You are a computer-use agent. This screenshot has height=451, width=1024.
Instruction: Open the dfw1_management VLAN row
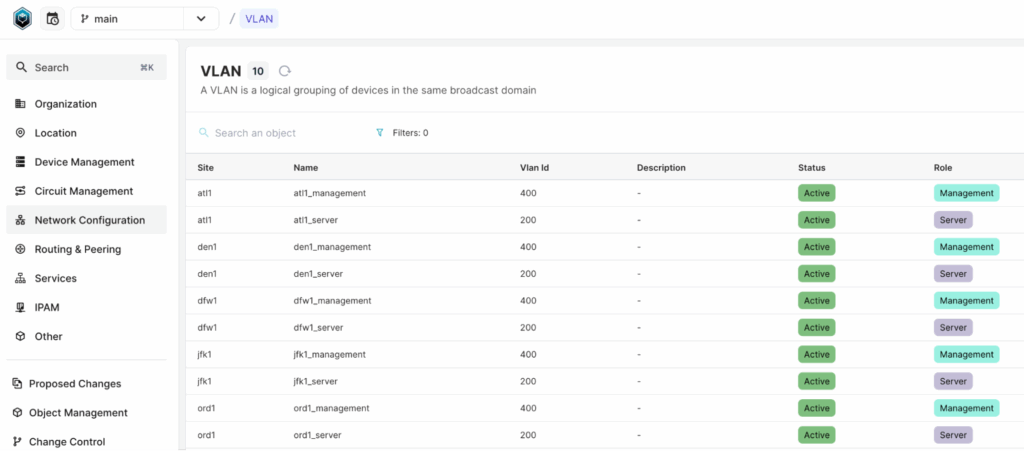605,300
